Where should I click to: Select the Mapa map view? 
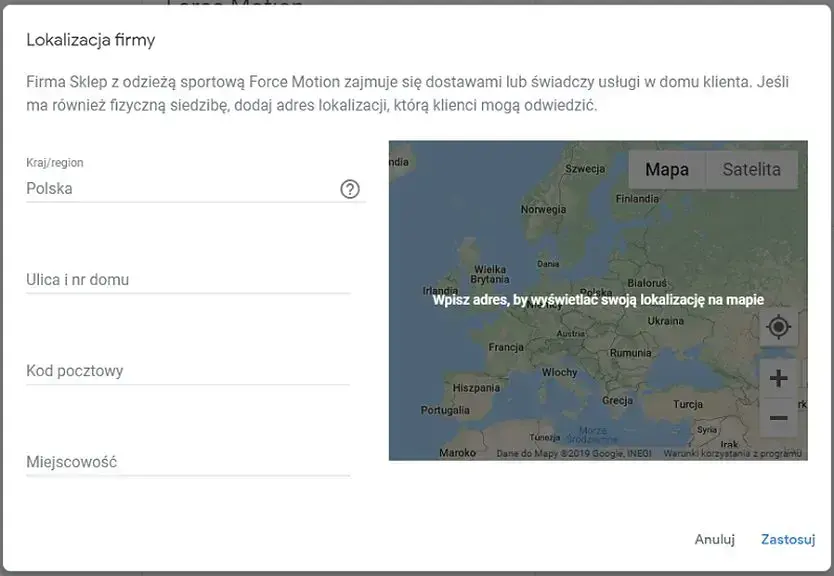click(667, 170)
